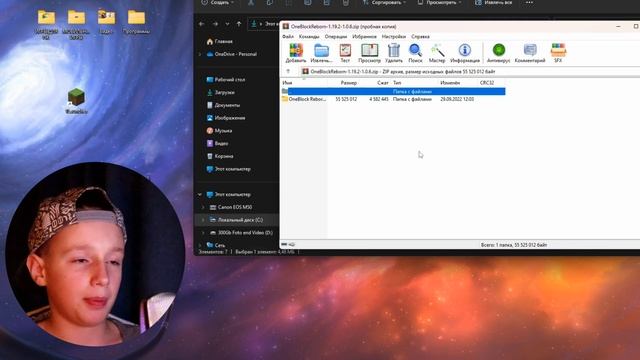Open Загрузки in Explorer sidebar
The image size is (640, 360).
click(x=220, y=93)
